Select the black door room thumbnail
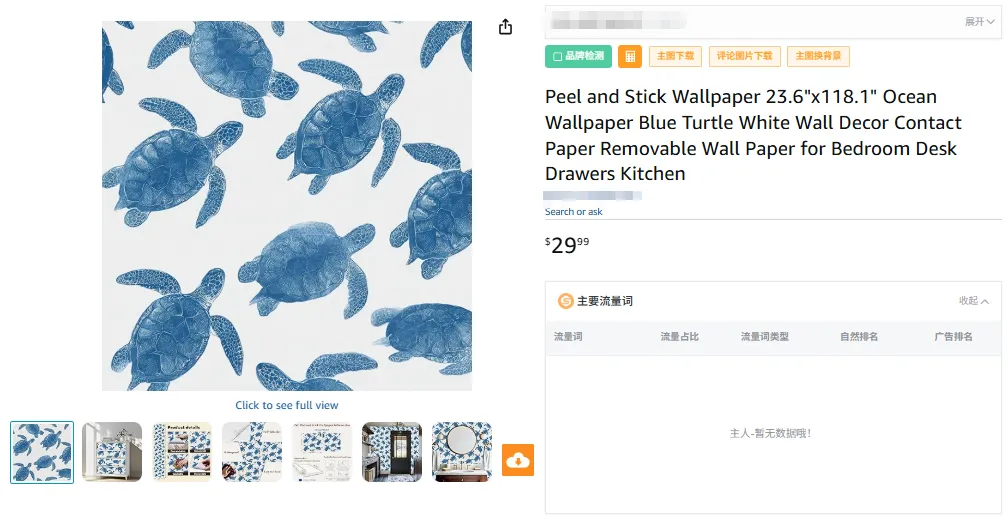The width and height of the screenshot is (1008, 524). (x=392, y=452)
